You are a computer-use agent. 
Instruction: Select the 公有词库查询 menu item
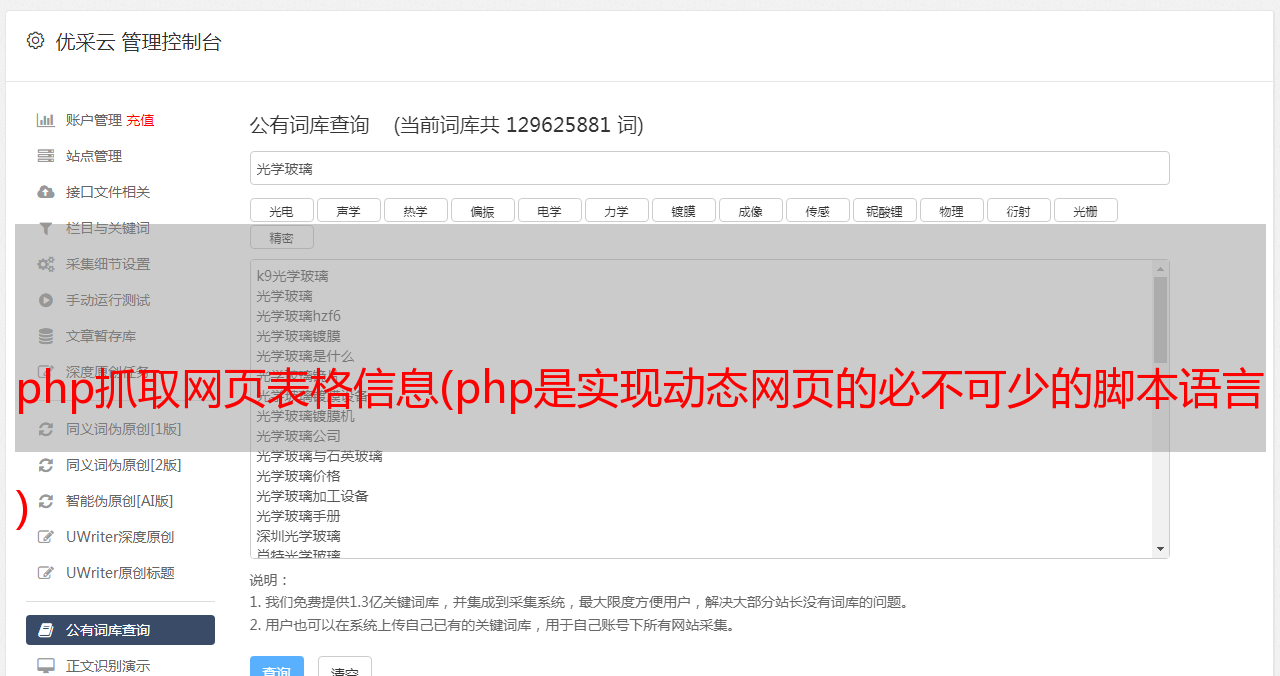[x=120, y=630]
